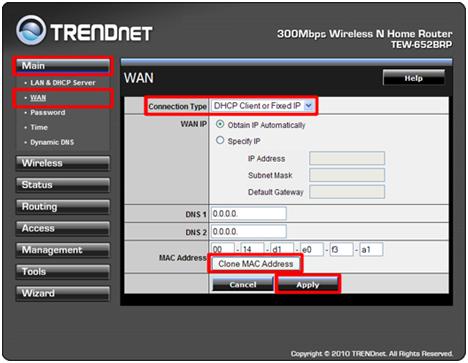The image size is (468, 363).
Task: Click the Subnet Mask input field
Action: [347, 175]
